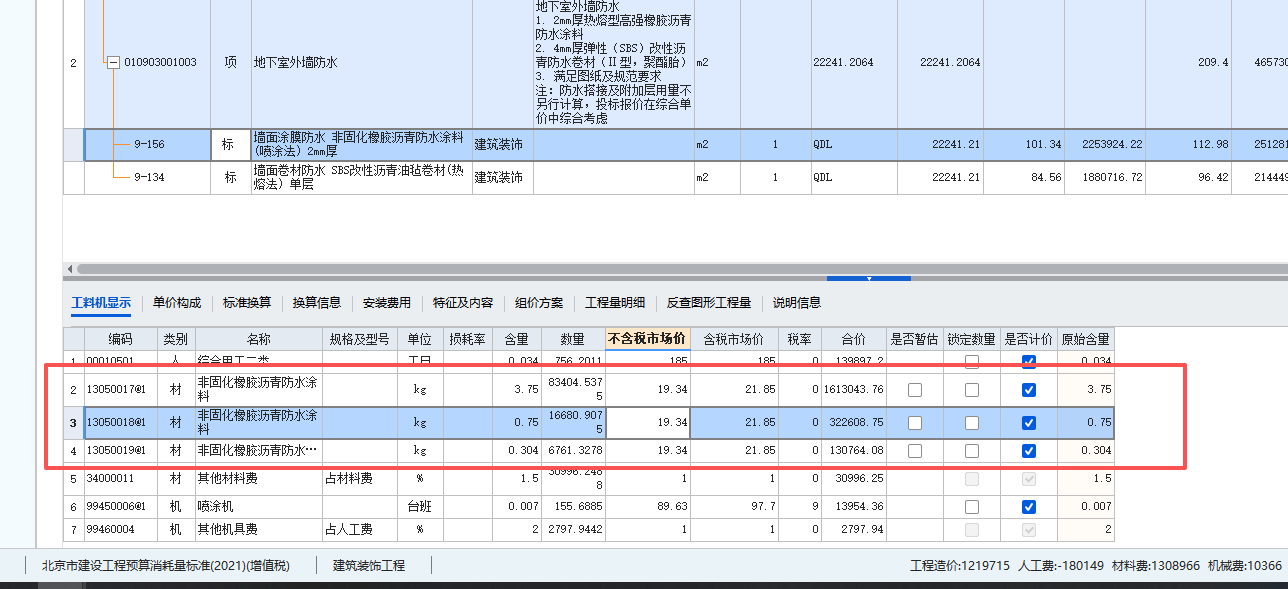Click the 130764.08 total cell

[853, 451]
